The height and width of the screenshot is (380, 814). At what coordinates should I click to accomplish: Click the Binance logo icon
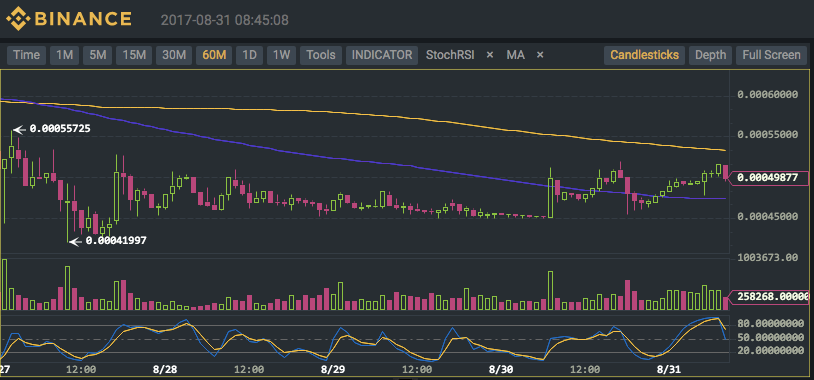(18, 19)
